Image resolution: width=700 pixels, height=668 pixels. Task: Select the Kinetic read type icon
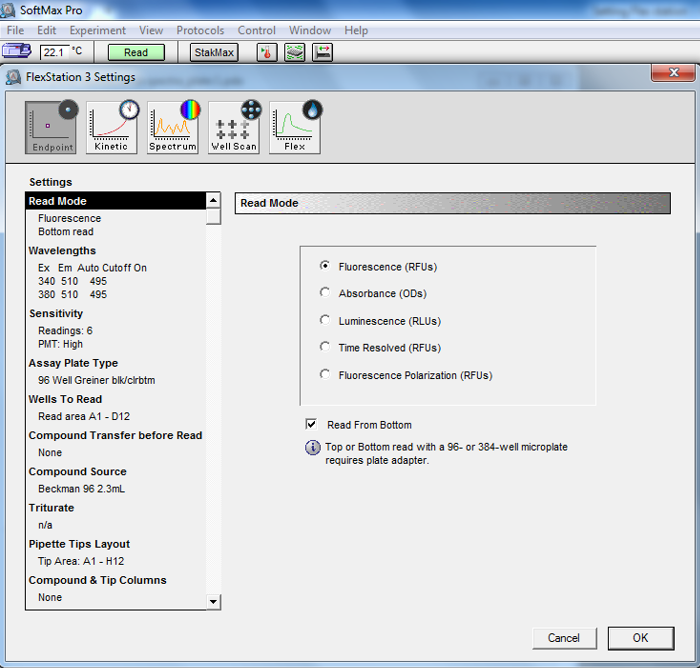click(x=112, y=128)
